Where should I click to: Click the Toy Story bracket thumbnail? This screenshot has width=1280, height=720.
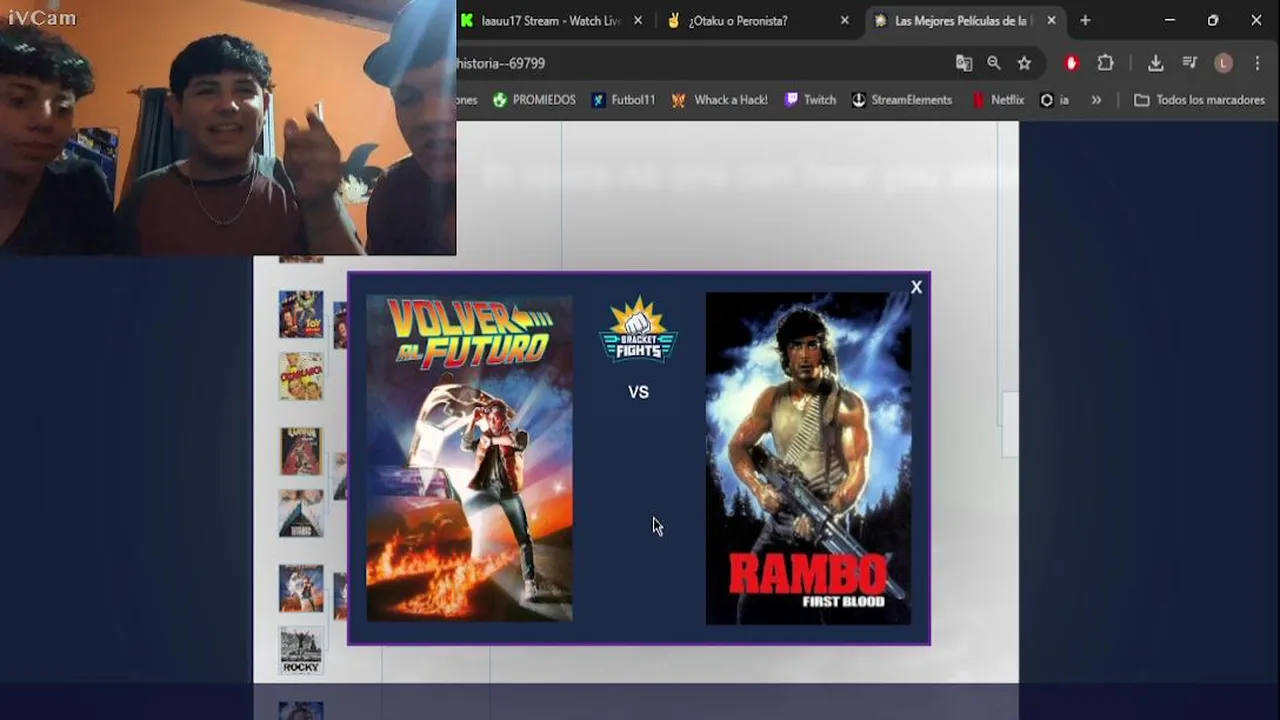point(301,314)
